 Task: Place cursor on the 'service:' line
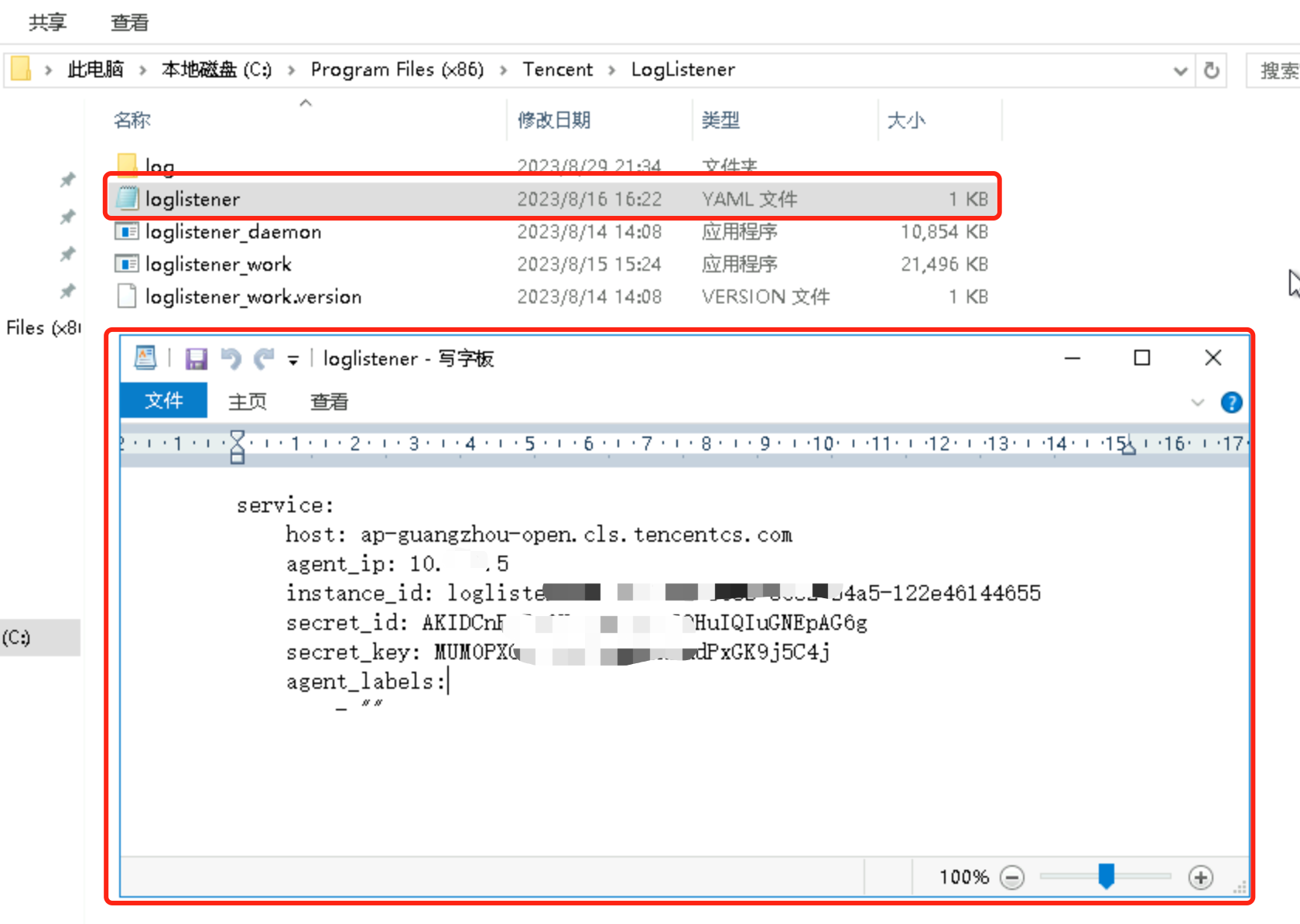point(285,505)
